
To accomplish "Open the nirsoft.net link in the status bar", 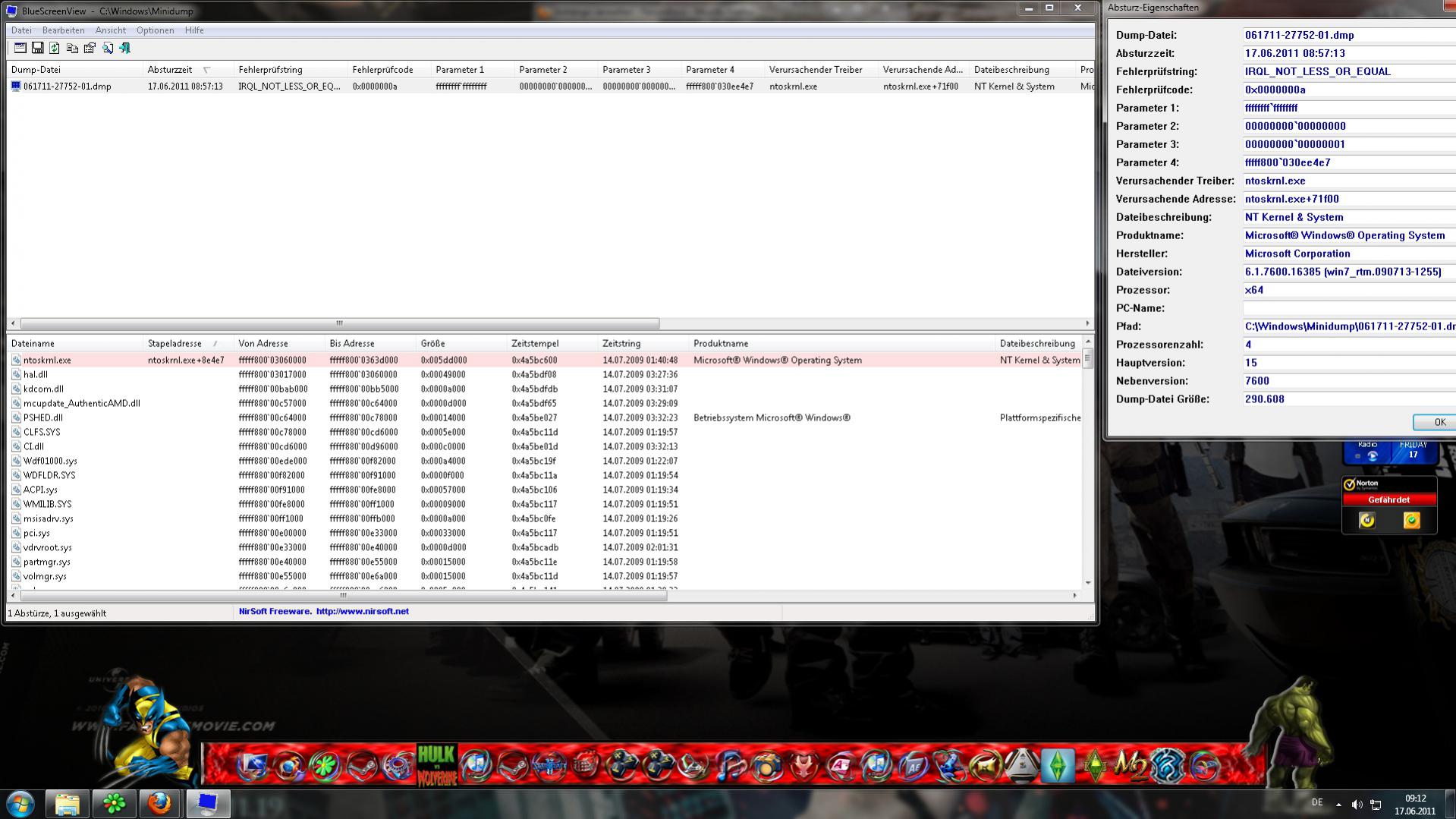I will point(362,611).
